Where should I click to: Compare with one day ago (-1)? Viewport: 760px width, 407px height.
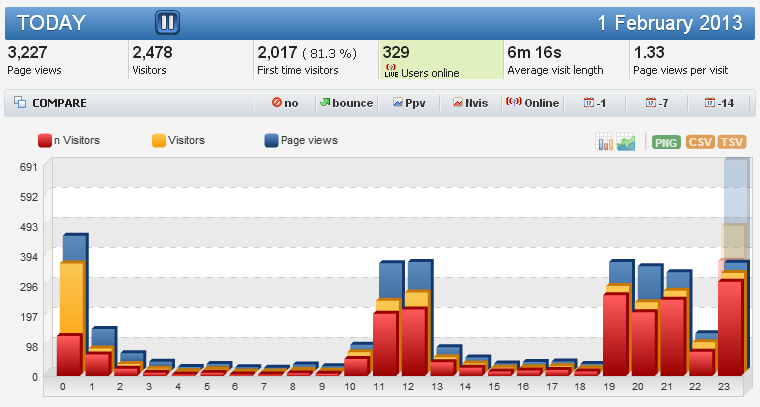pos(595,103)
